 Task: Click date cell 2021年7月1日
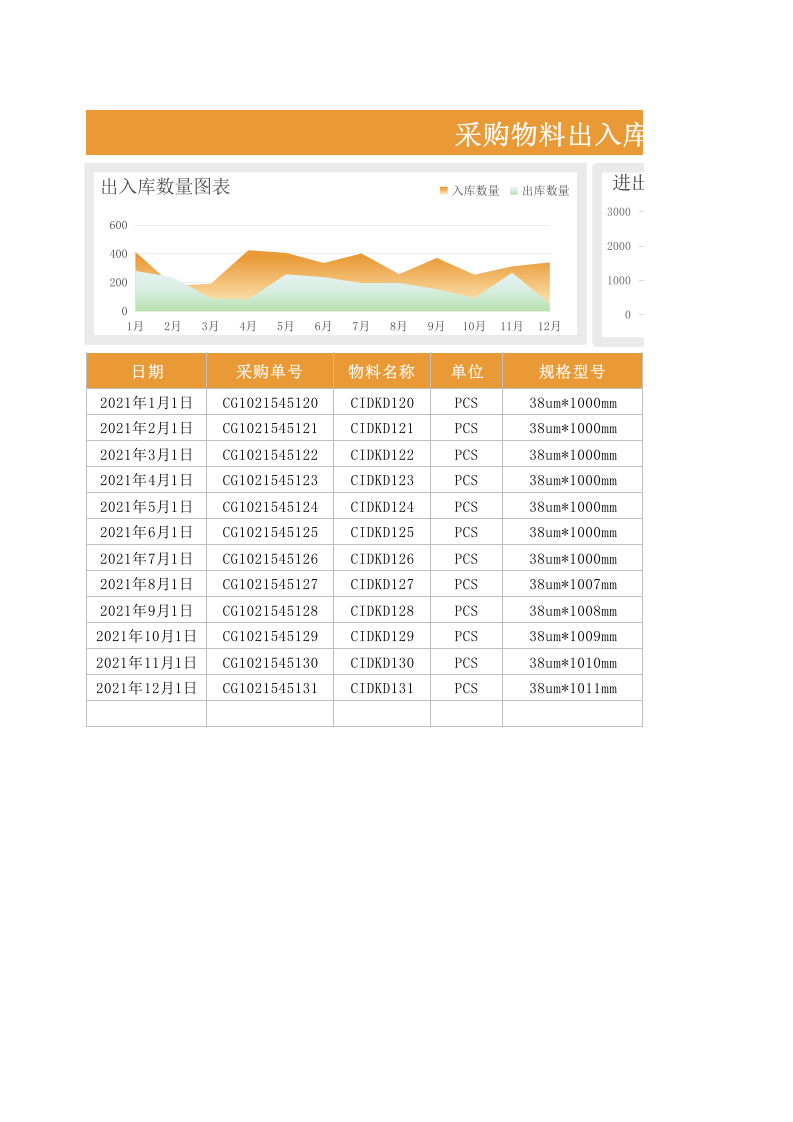click(x=147, y=559)
